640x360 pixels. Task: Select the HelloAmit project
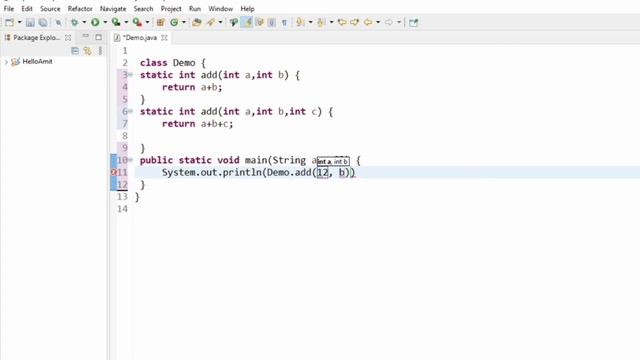[37, 62]
